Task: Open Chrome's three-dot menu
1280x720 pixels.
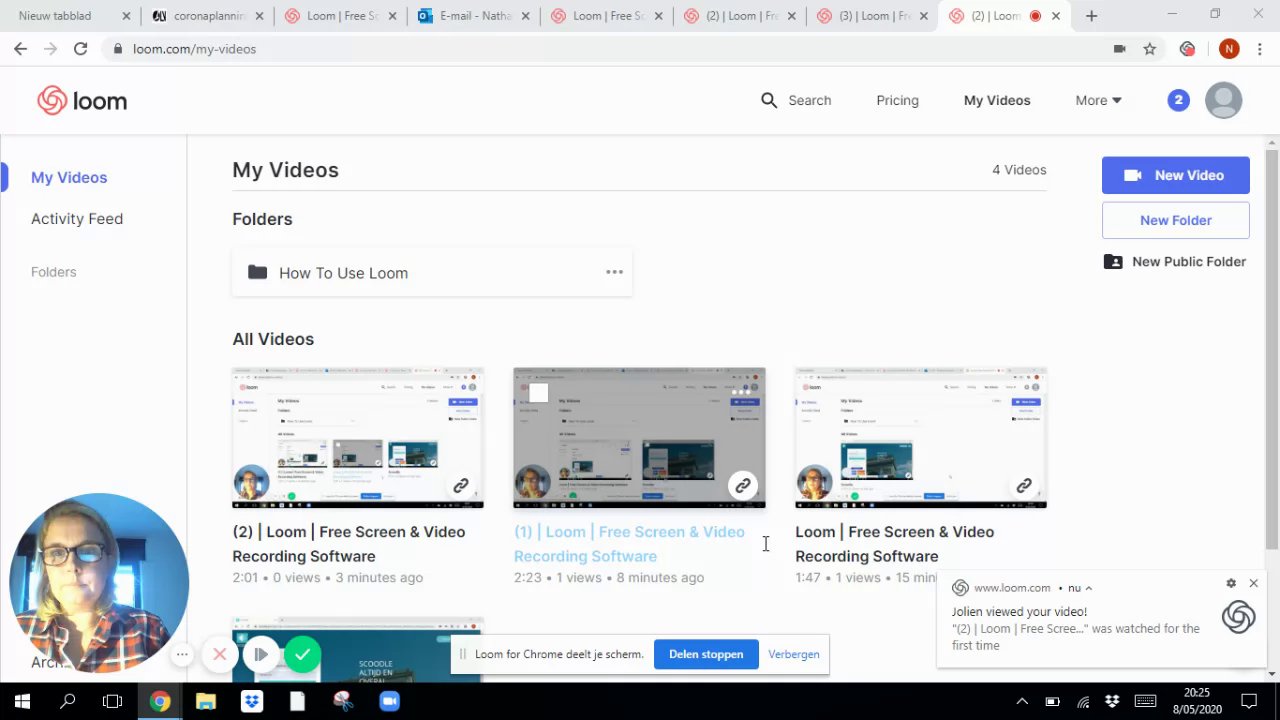Action: click(x=1259, y=49)
